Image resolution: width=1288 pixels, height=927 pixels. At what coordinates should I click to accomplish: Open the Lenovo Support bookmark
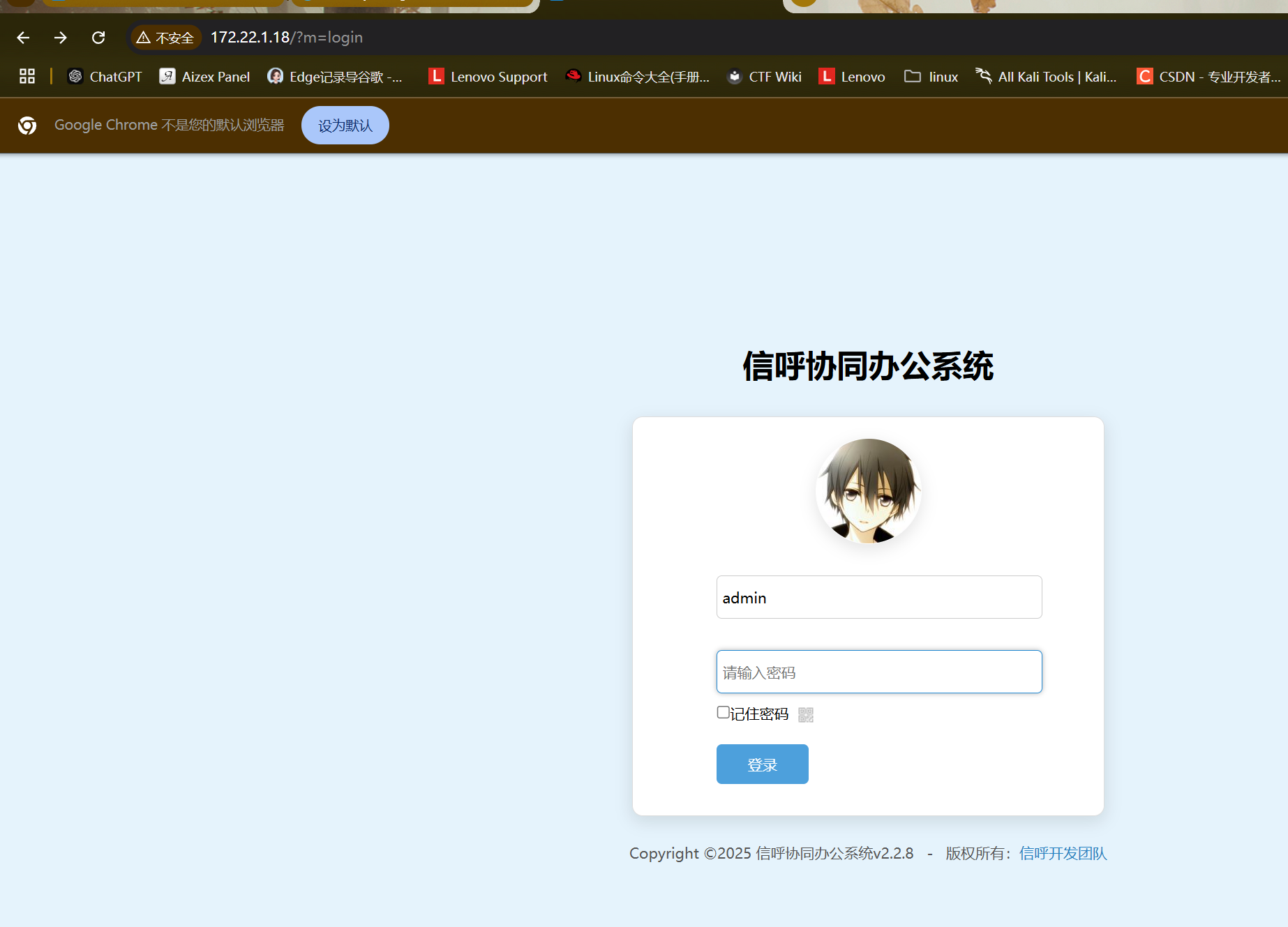(x=488, y=77)
